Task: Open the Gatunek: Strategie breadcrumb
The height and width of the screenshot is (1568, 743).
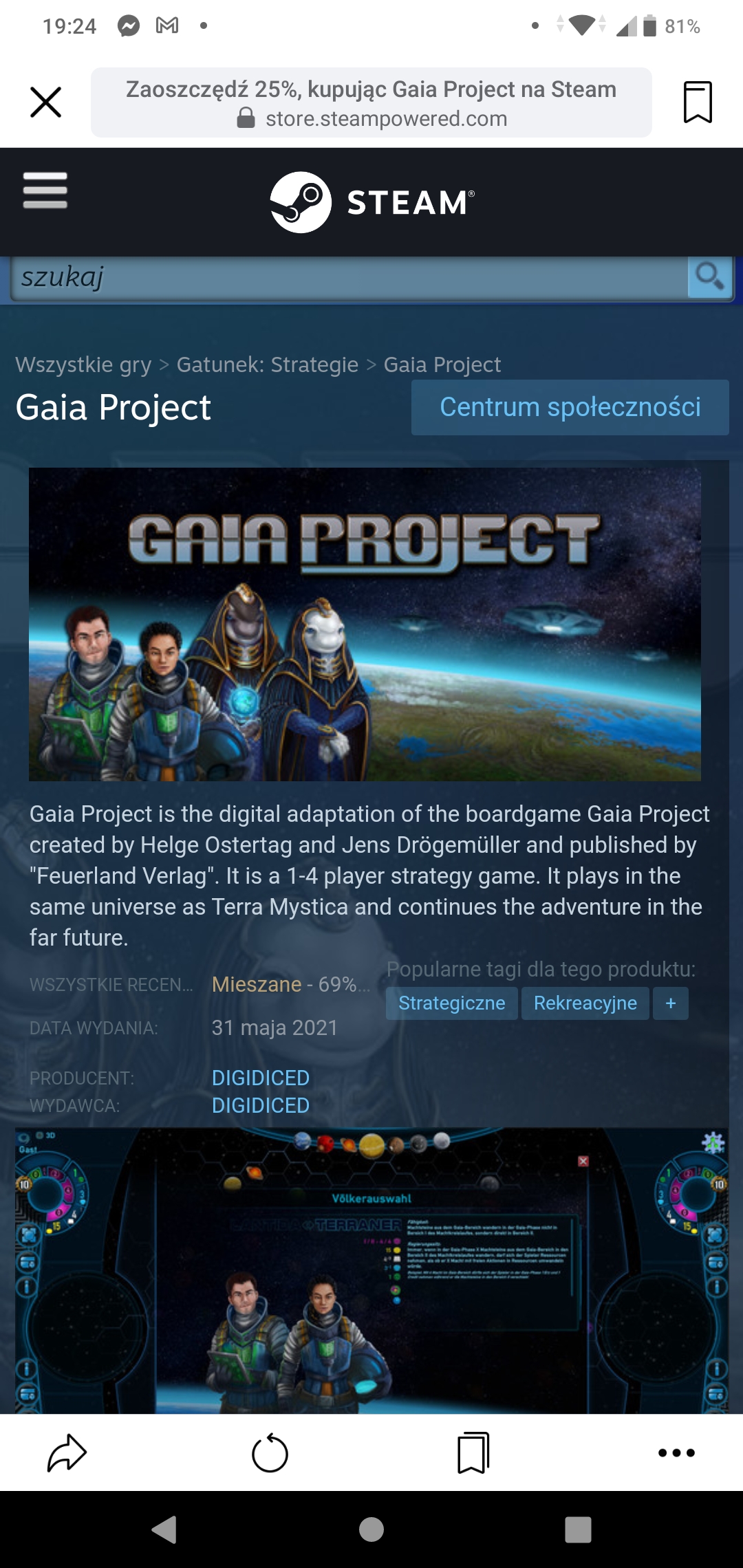Action: (x=268, y=364)
